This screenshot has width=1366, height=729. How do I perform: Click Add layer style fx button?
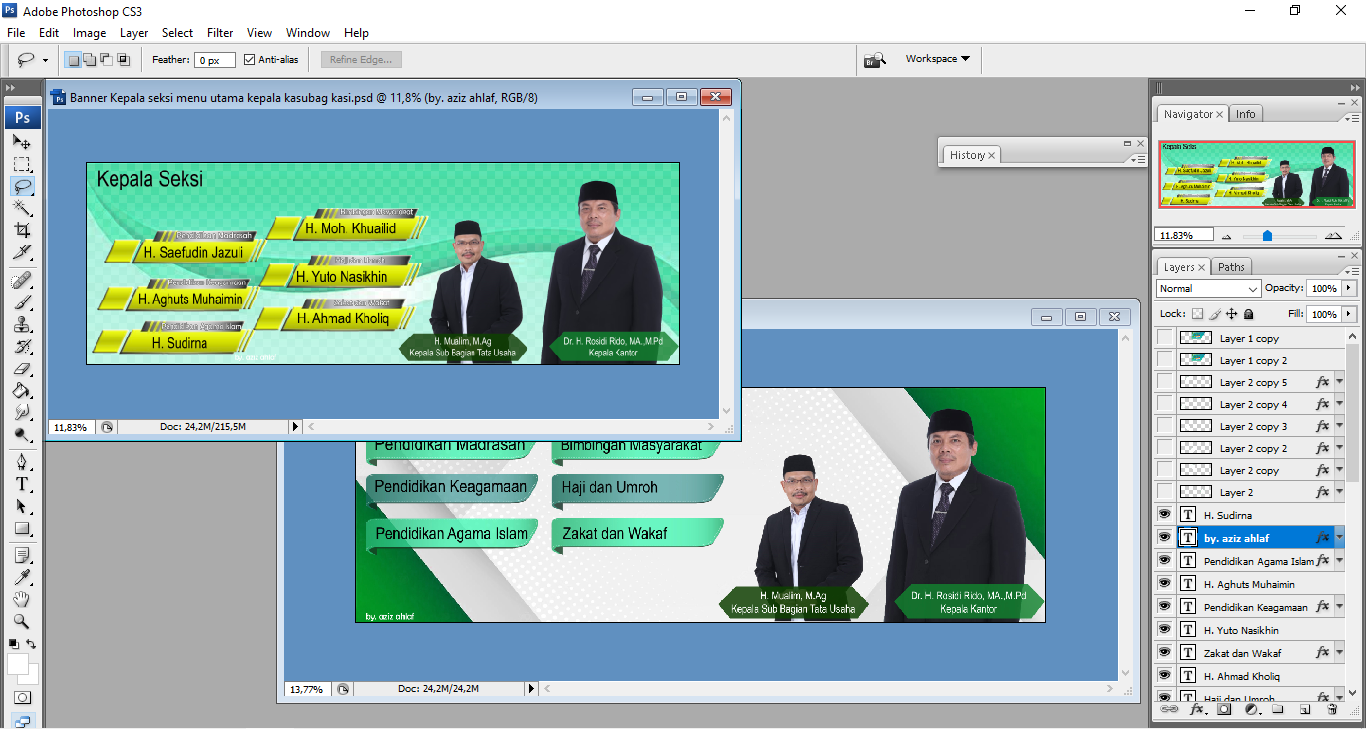pos(1197,709)
